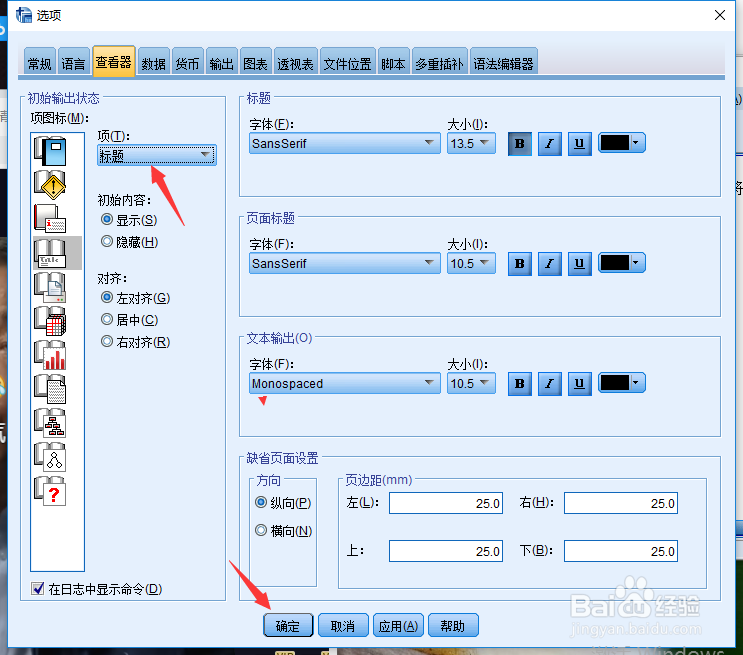Select 居中(C) alignment

(129, 319)
